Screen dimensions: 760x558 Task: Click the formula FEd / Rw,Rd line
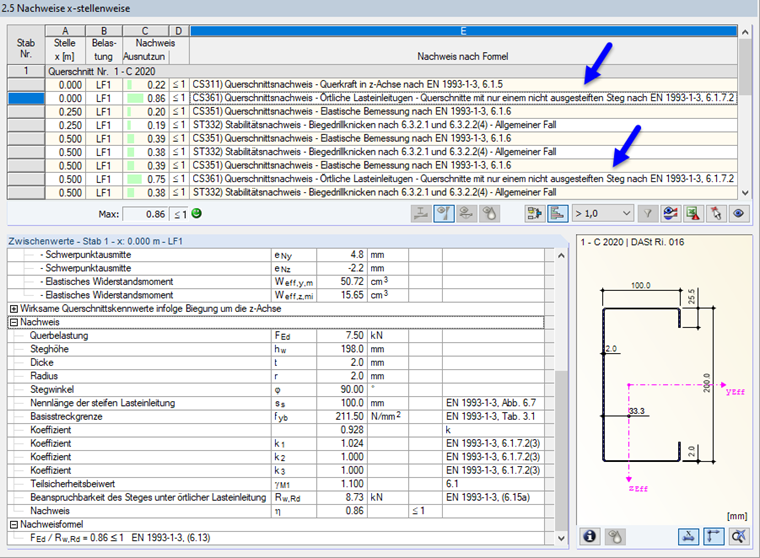tap(276, 538)
